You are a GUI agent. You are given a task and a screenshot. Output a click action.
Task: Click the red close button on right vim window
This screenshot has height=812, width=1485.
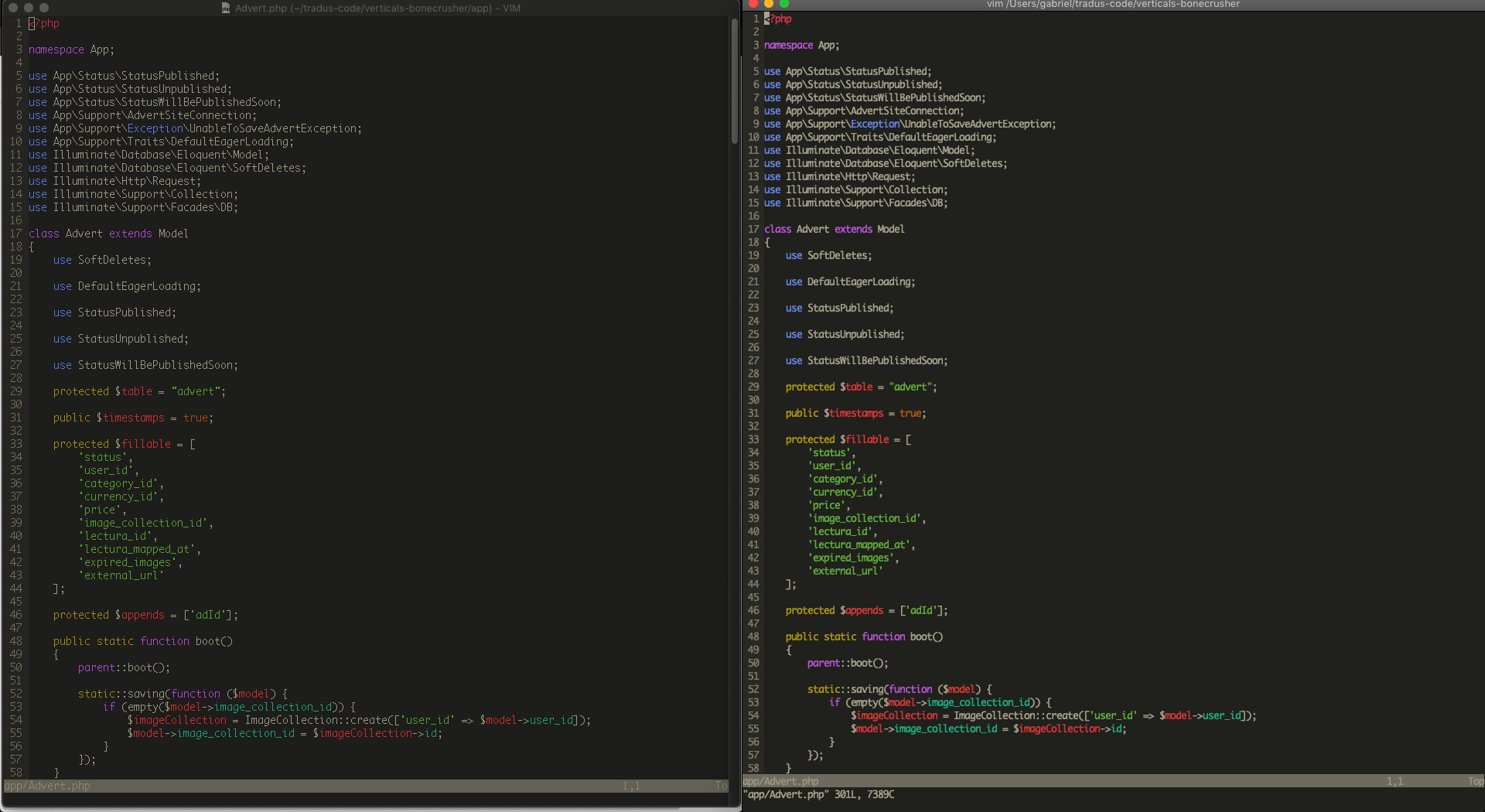(x=753, y=4)
